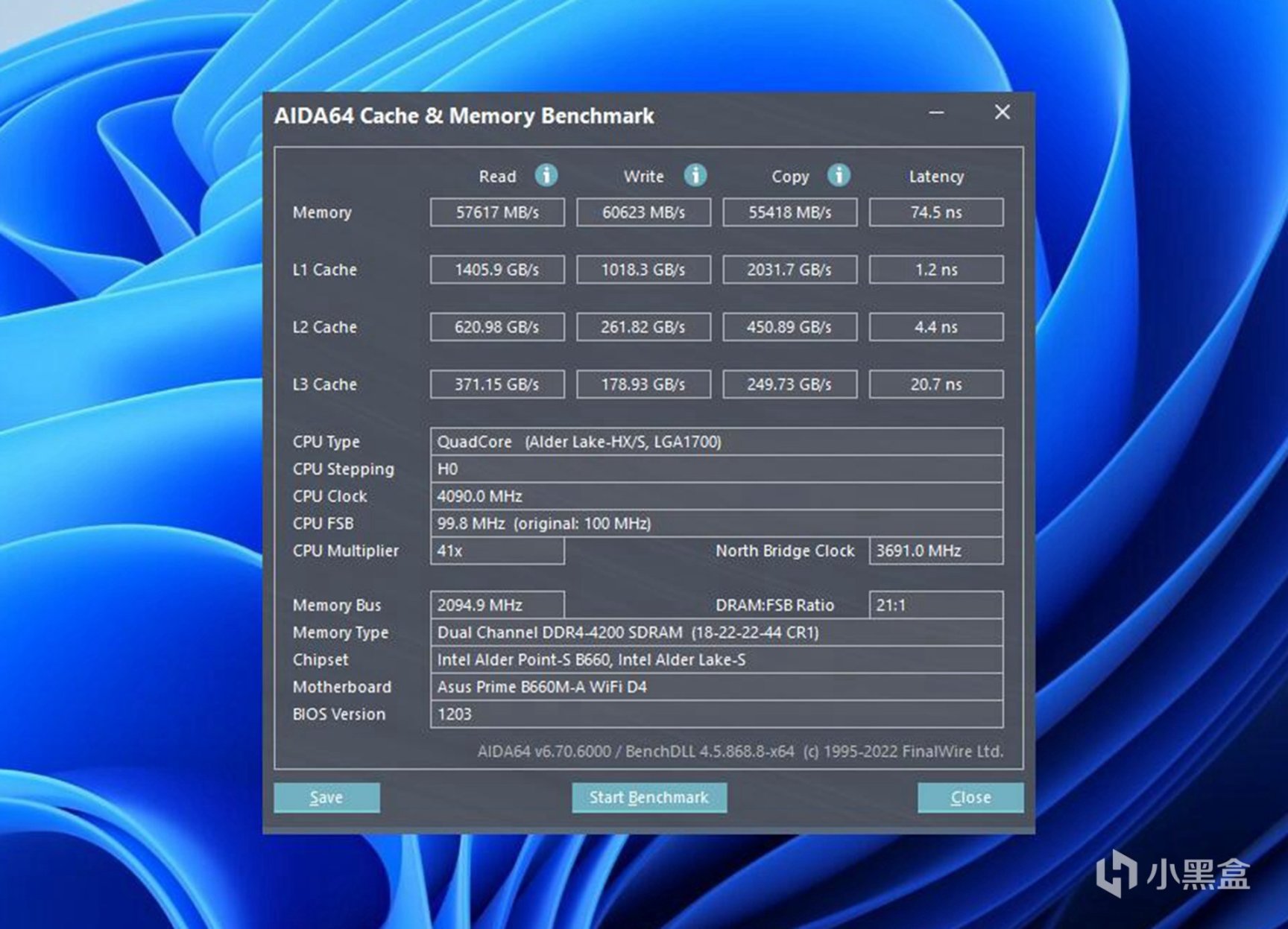Click the Memory Type label

341,633
